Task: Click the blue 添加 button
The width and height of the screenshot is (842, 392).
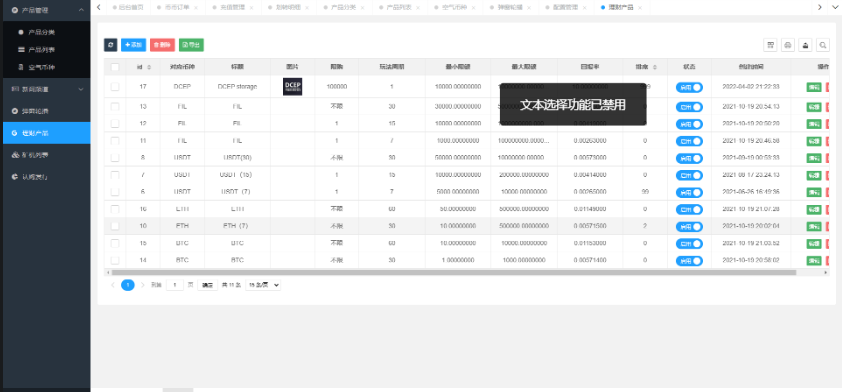Action: point(133,45)
